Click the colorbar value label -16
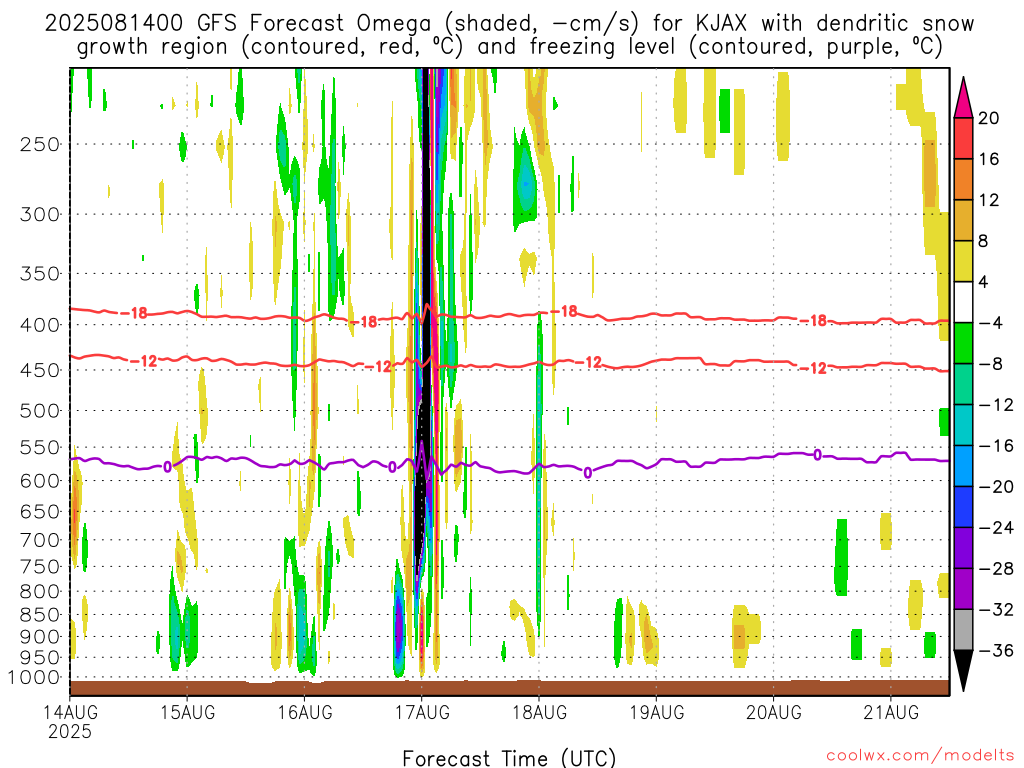Image resolution: width=1024 pixels, height=768 pixels. tap(995, 446)
